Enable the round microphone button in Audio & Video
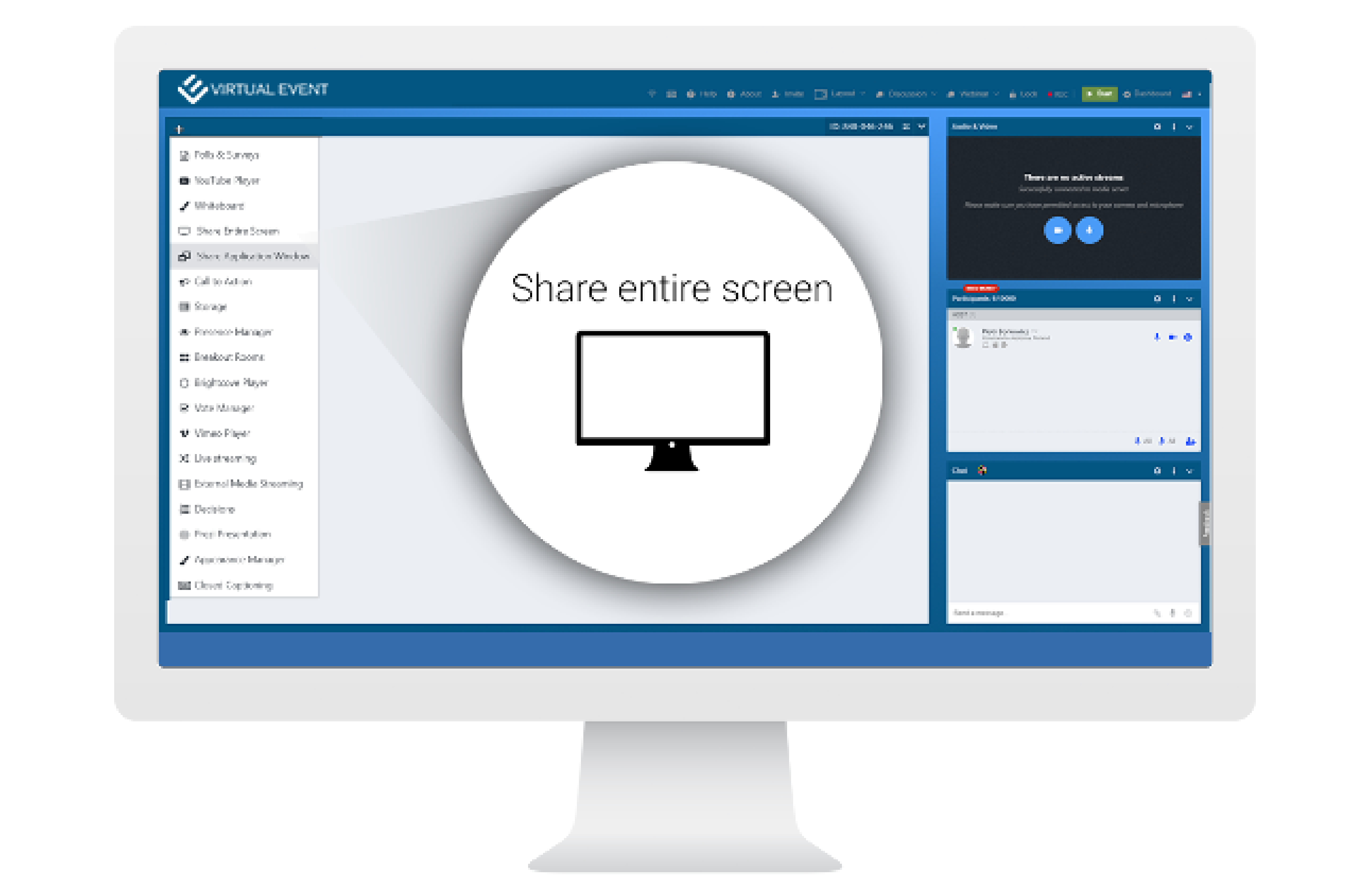Viewport: 1345px width, 896px height. pos(1089,230)
